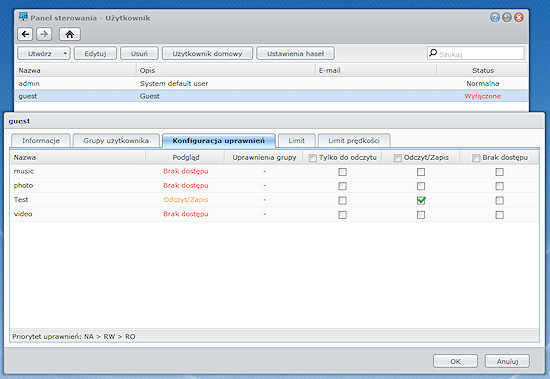Enable read/write for music folder
Image resolution: width=550 pixels, height=379 pixels.
click(x=421, y=172)
